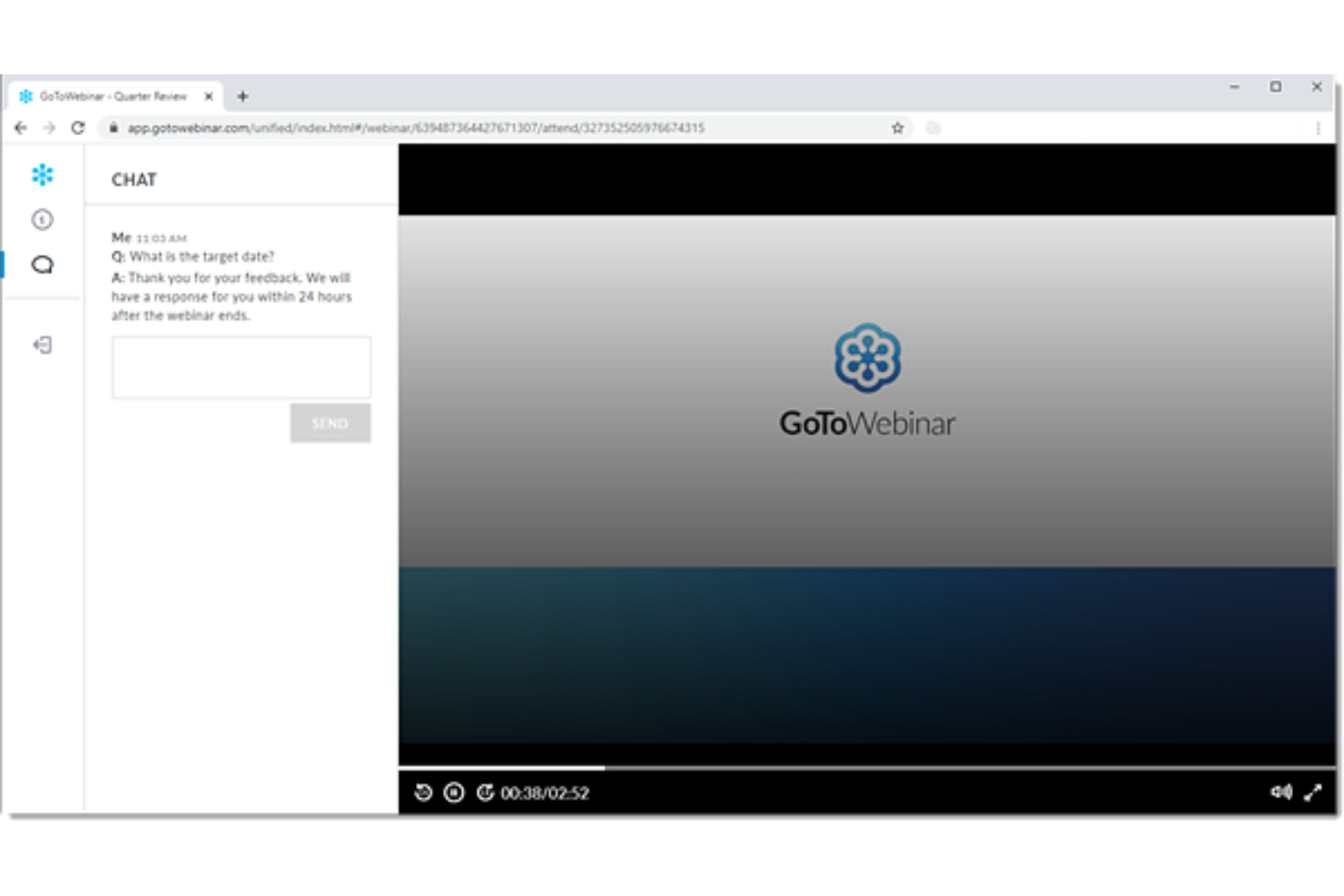Open the webinar info panel icon
Viewport: 1344px width, 896px height.
click(x=43, y=220)
